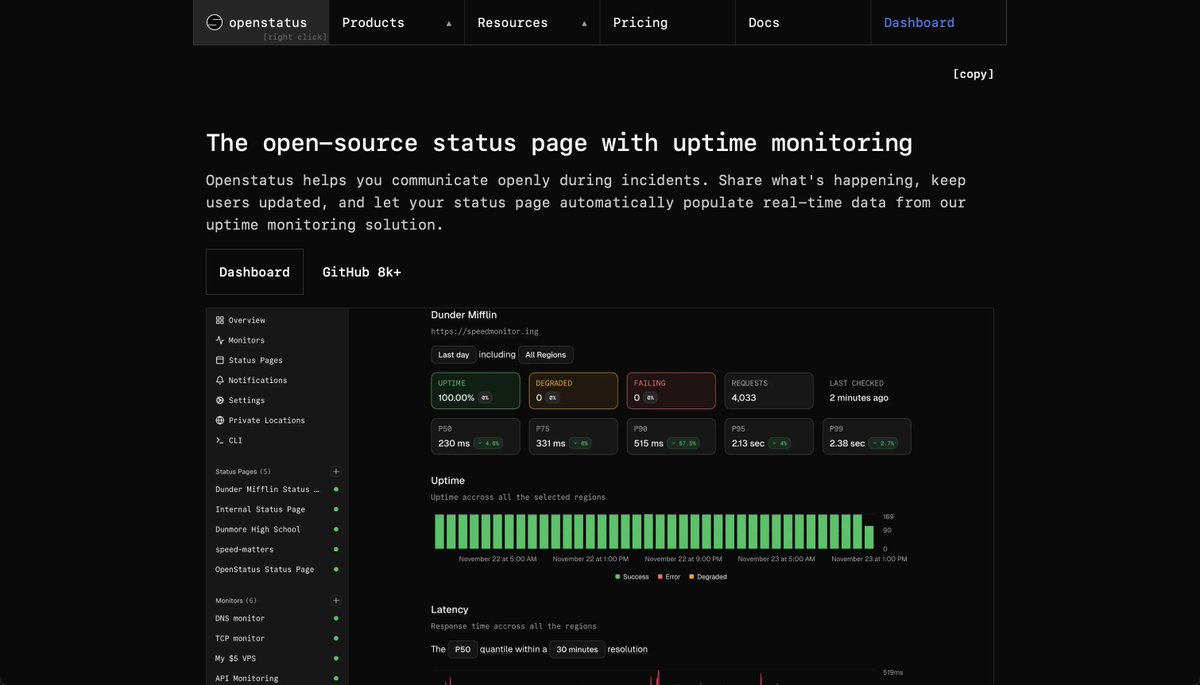
Task: Open the 30 minutes resolution dropdown
Action: coord(577,649)
